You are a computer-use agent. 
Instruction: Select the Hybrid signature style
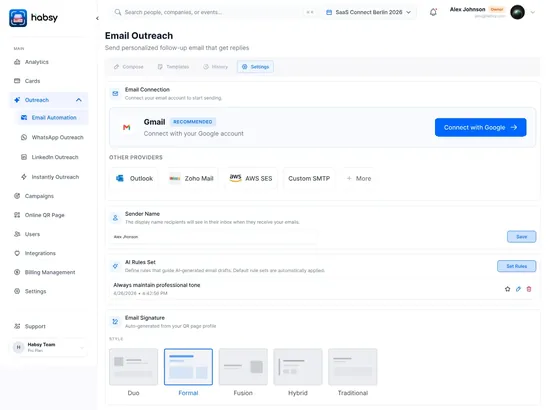(298, 367)
